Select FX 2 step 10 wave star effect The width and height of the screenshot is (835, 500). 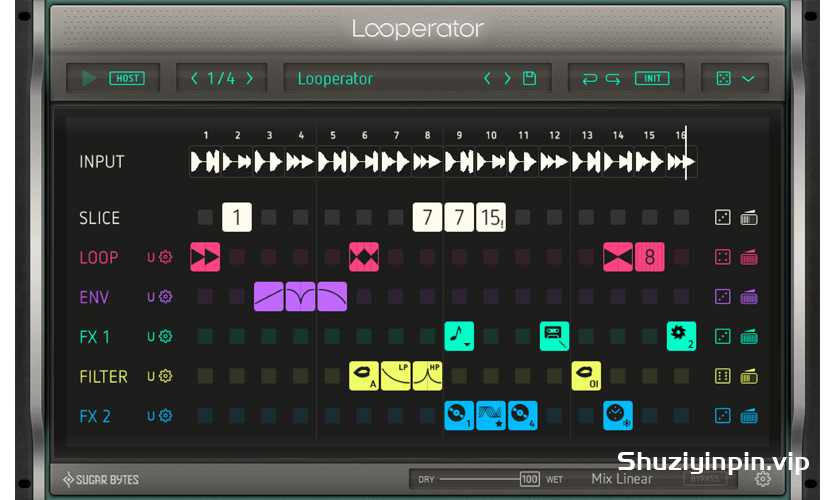pos(491,415)
